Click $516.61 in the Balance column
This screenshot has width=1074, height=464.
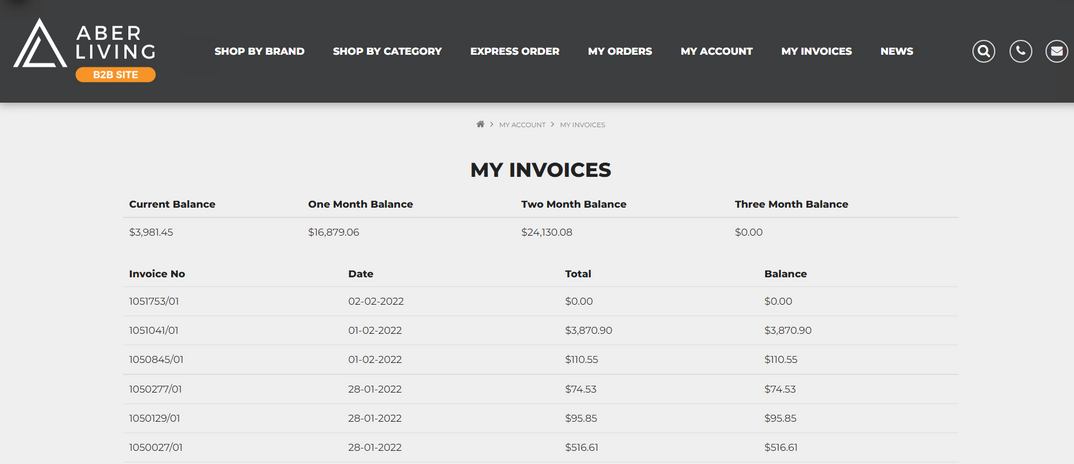781,448
